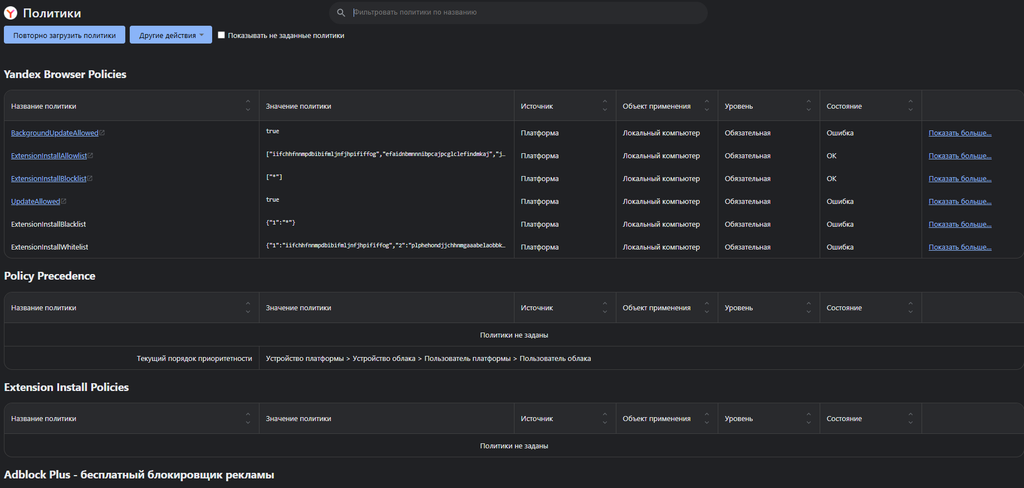Open the ExtensionInstallBlocklist policy link

49,178
